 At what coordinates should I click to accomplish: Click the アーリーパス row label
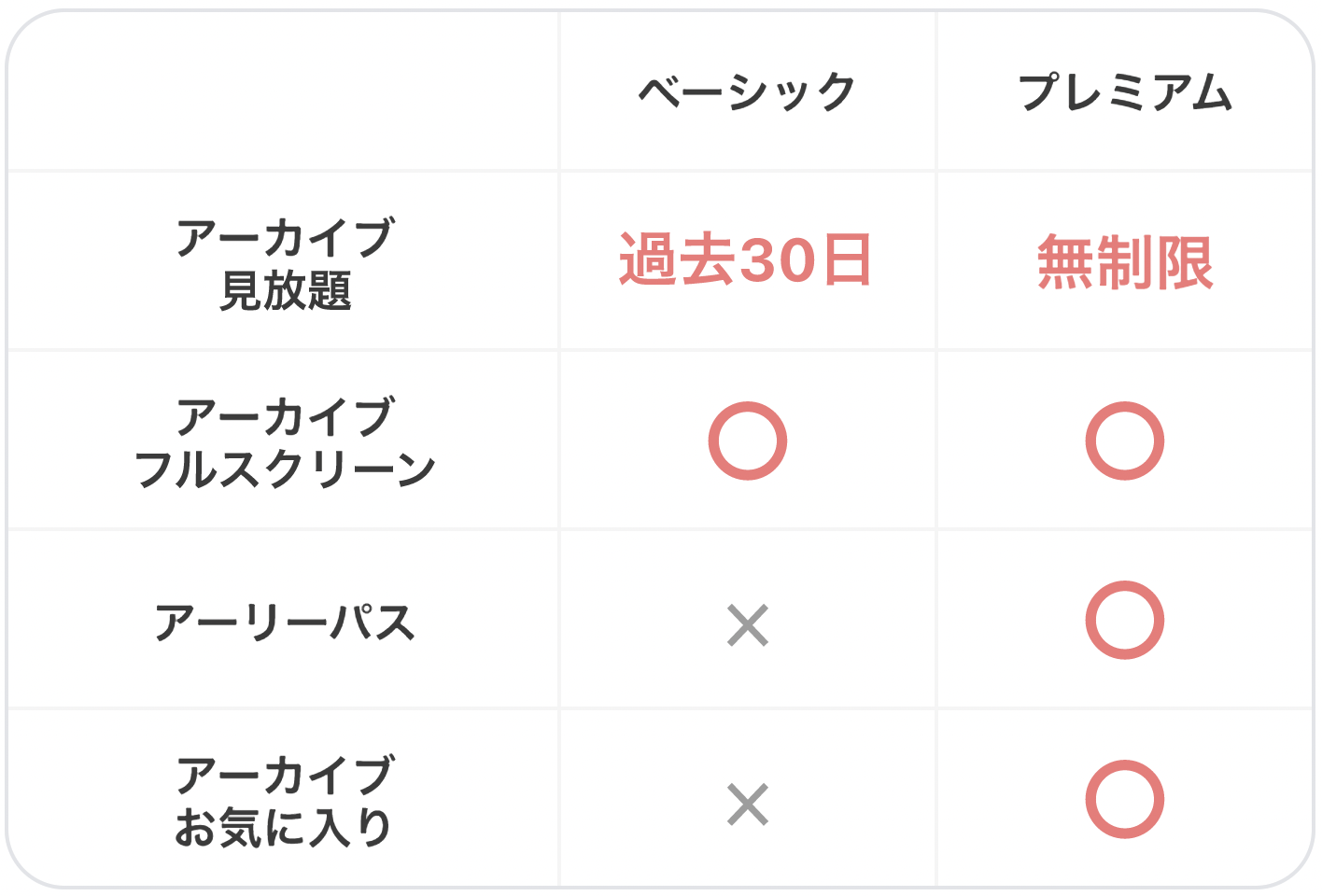(x=285, y=622)
